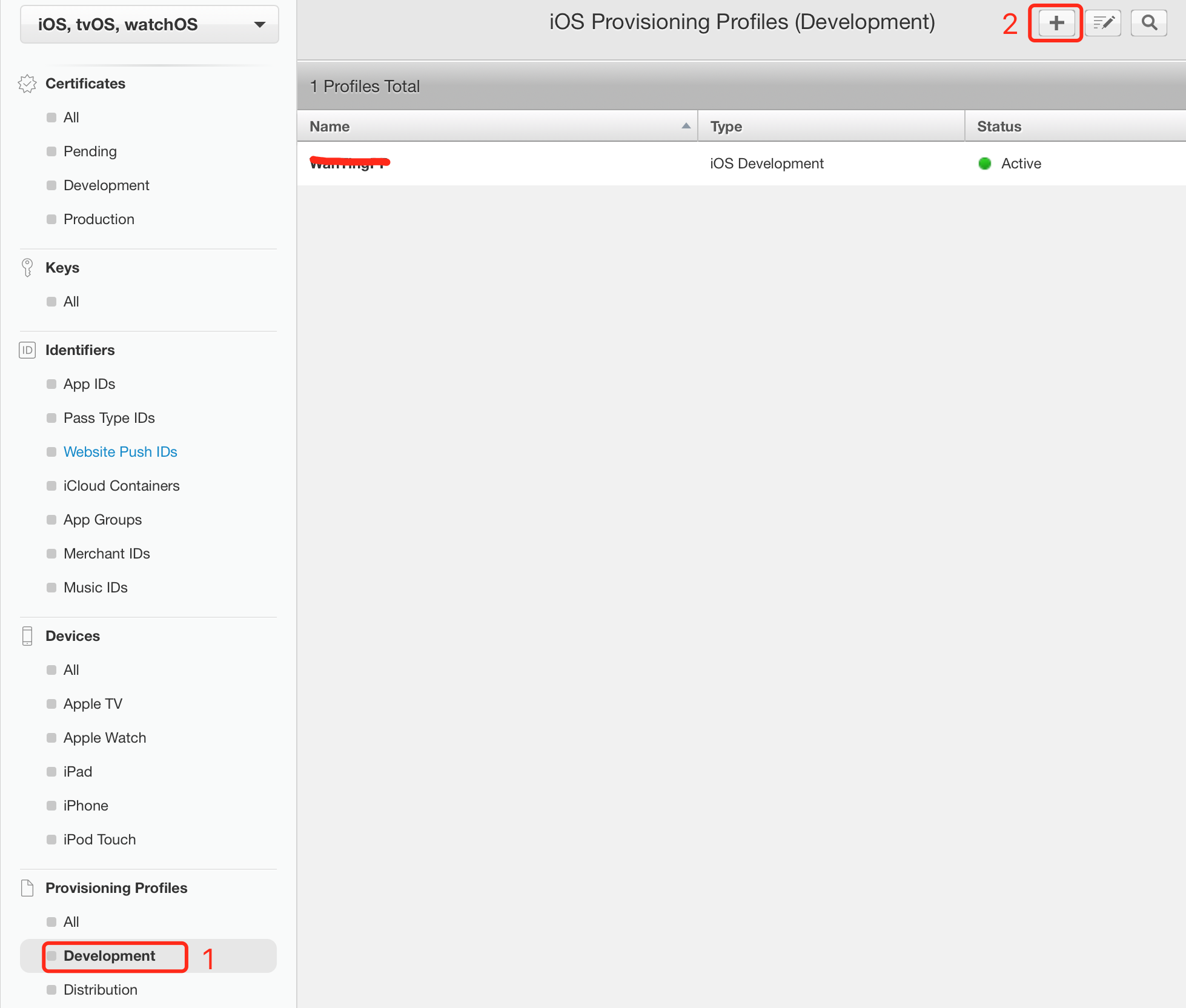Viewport: 1186px width, 1008px height.
Task: Click the Type column header
Action: (x=726, y=127)
